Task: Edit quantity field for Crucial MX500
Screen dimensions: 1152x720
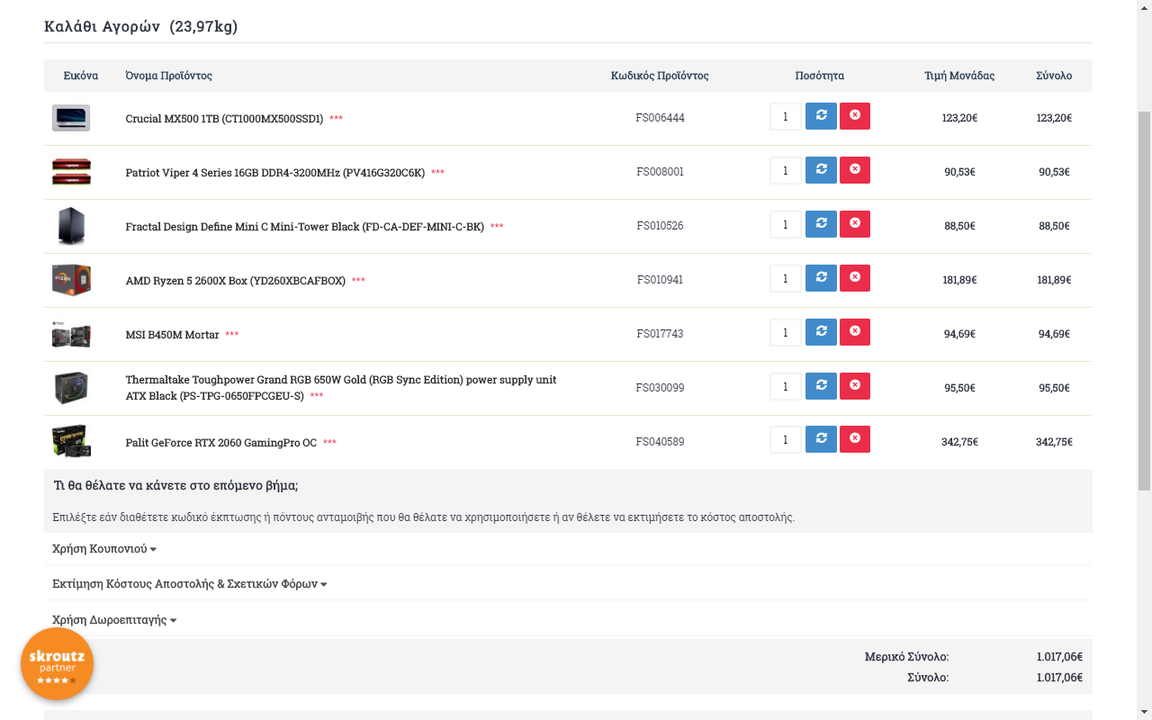Action: pyautogui.click(x=785, y=116)
